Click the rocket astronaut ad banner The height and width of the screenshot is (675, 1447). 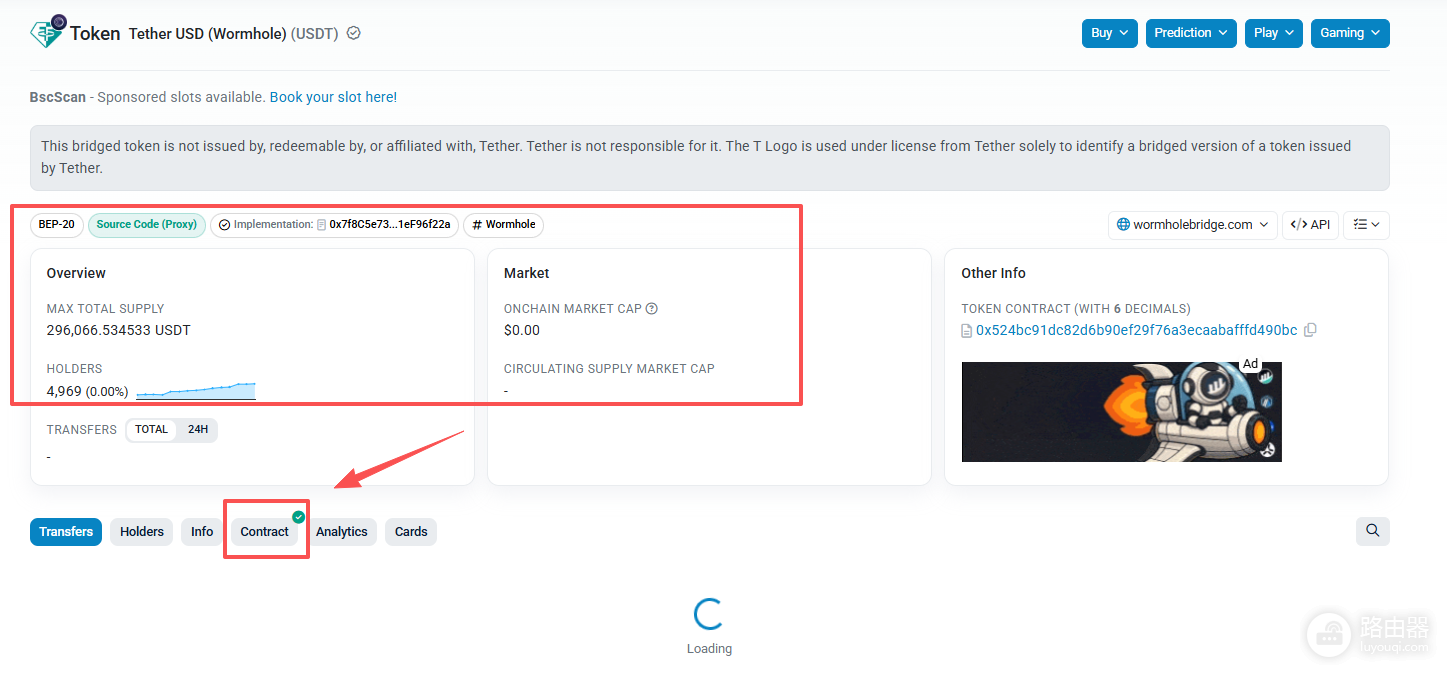1122,412
